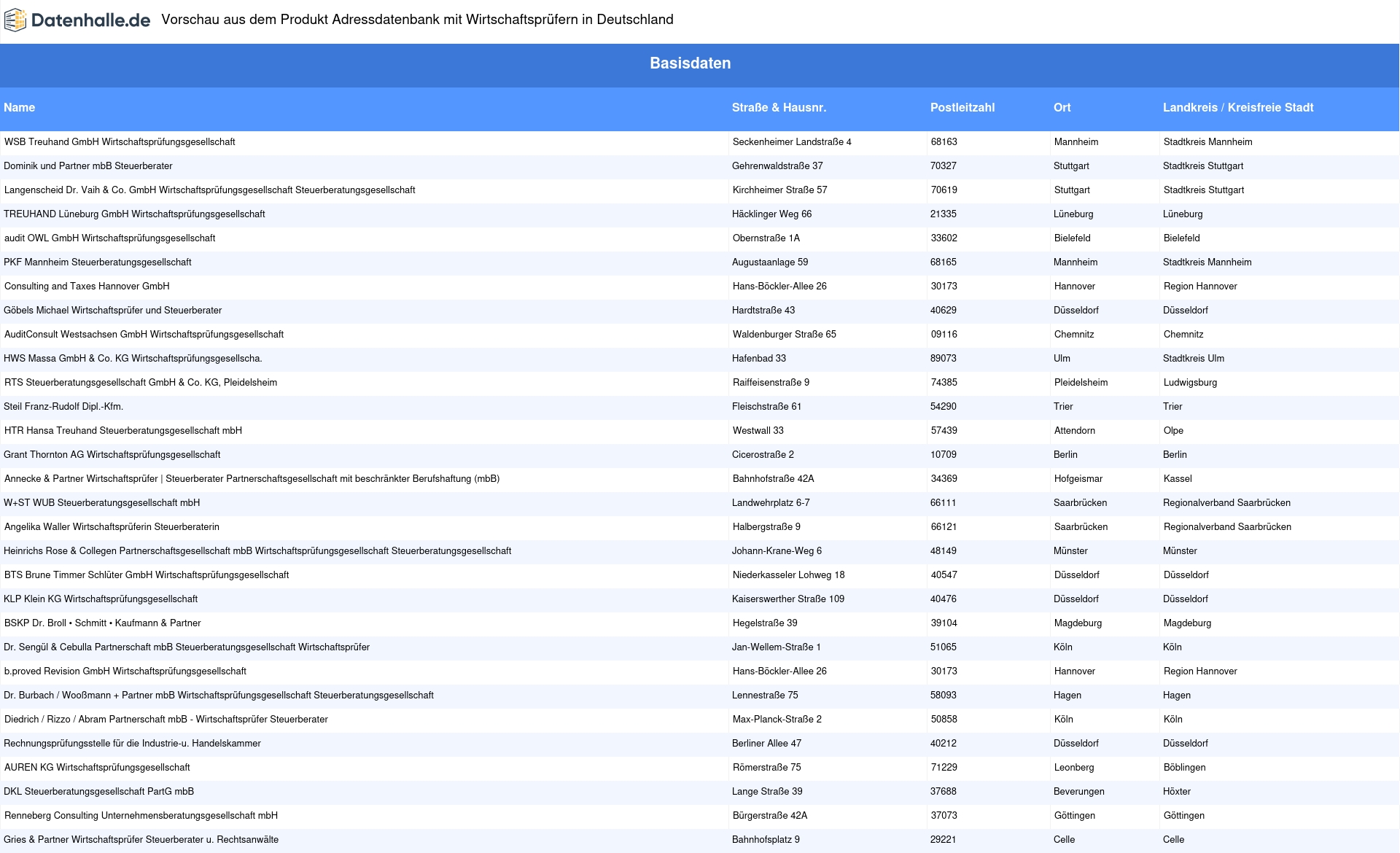Click Grant Thornton AG Wirtschaftsprüfungsgesellschaft
1400x853 pixels.
112,455
